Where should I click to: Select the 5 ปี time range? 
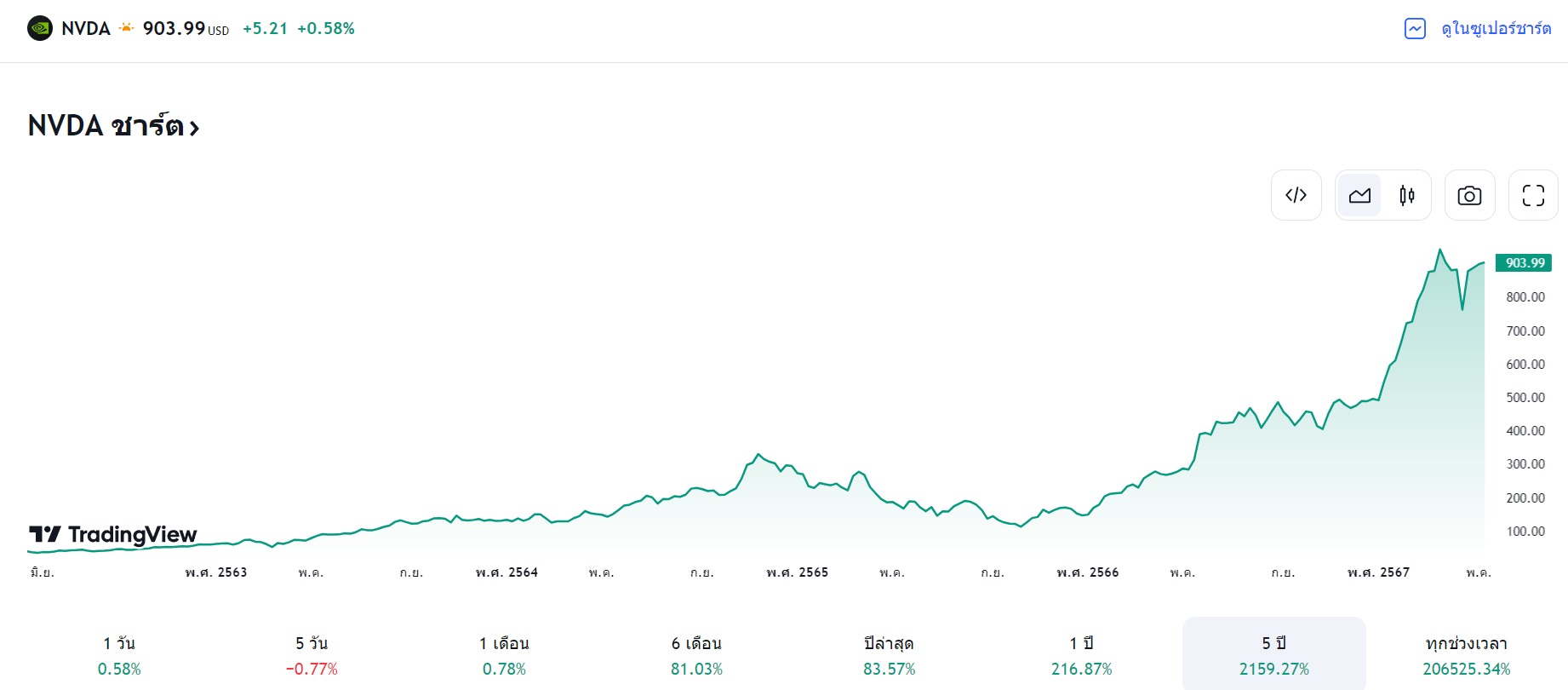point(1273,655)
